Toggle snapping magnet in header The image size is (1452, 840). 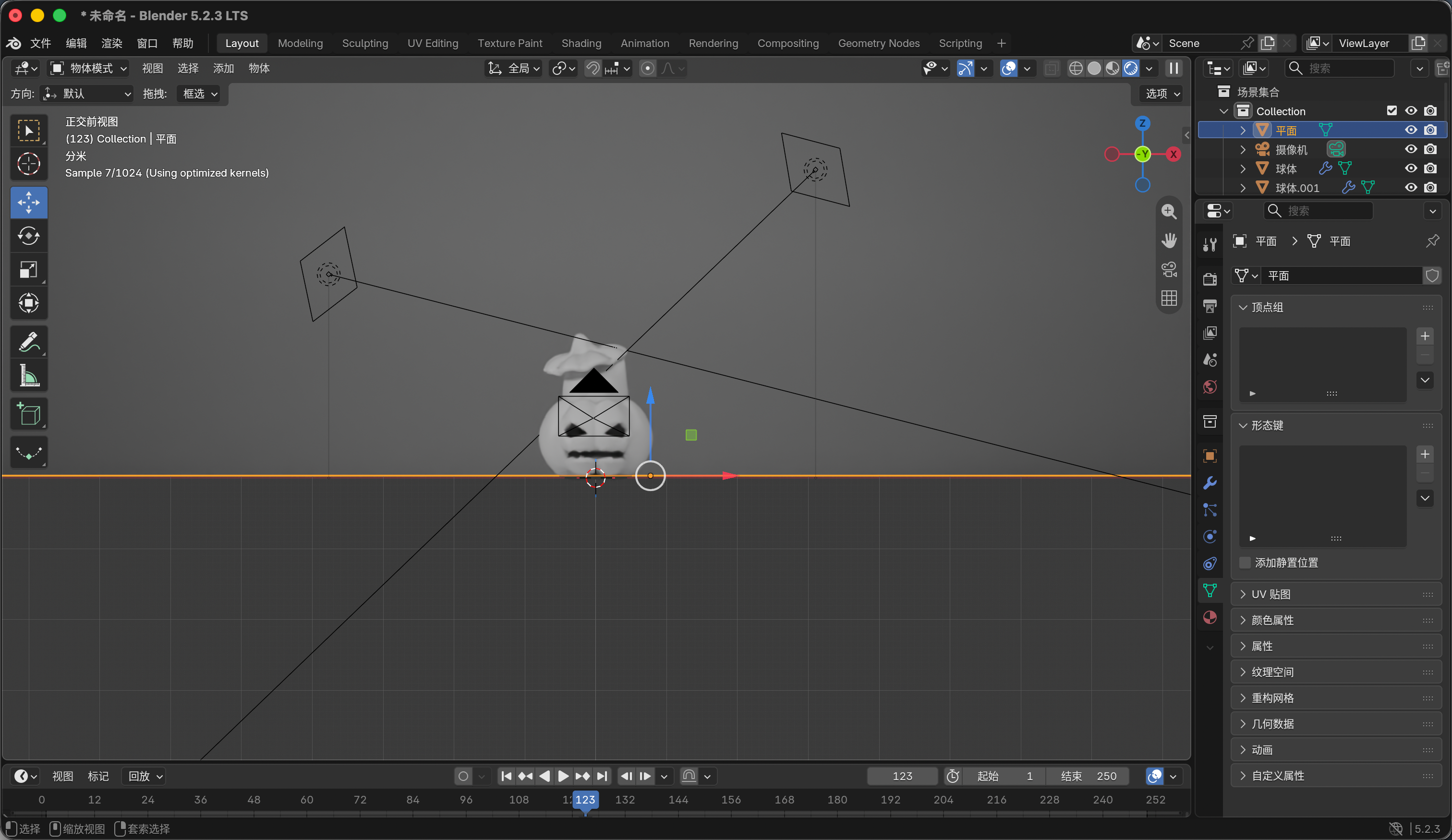pyautogui.click(x=593, y=69)
